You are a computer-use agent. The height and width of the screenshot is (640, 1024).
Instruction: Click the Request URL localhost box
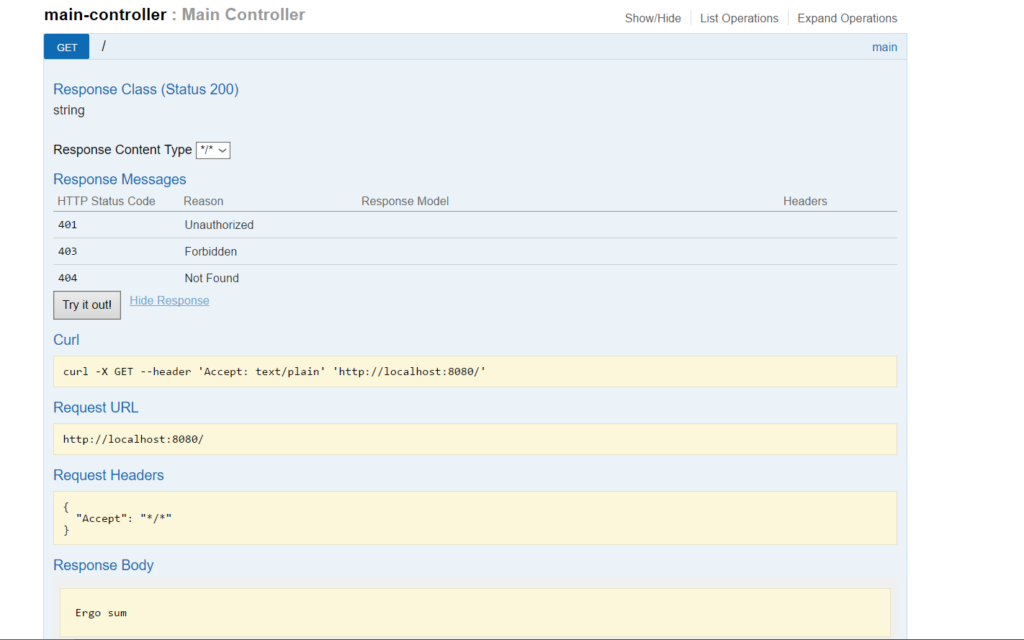click(474, 439)
